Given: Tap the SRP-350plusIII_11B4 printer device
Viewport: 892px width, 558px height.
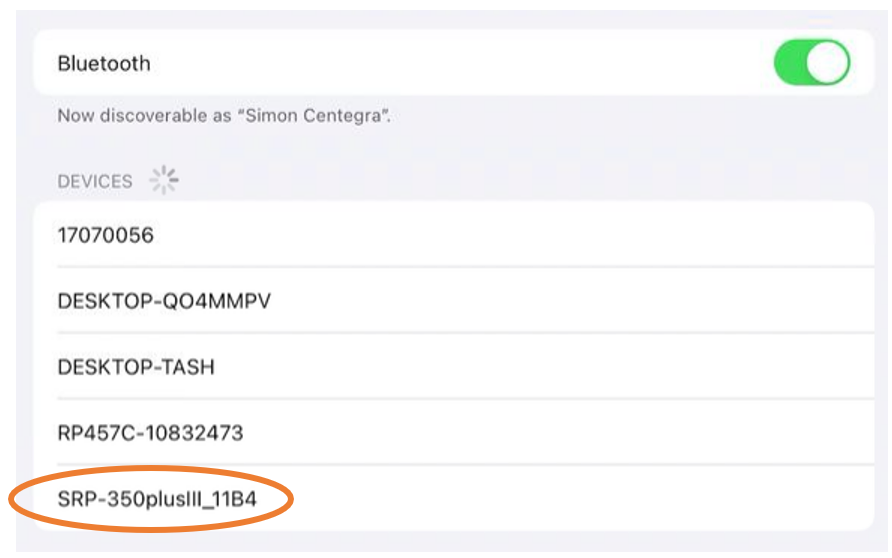Looking at the screenshot, I should 157,496.
